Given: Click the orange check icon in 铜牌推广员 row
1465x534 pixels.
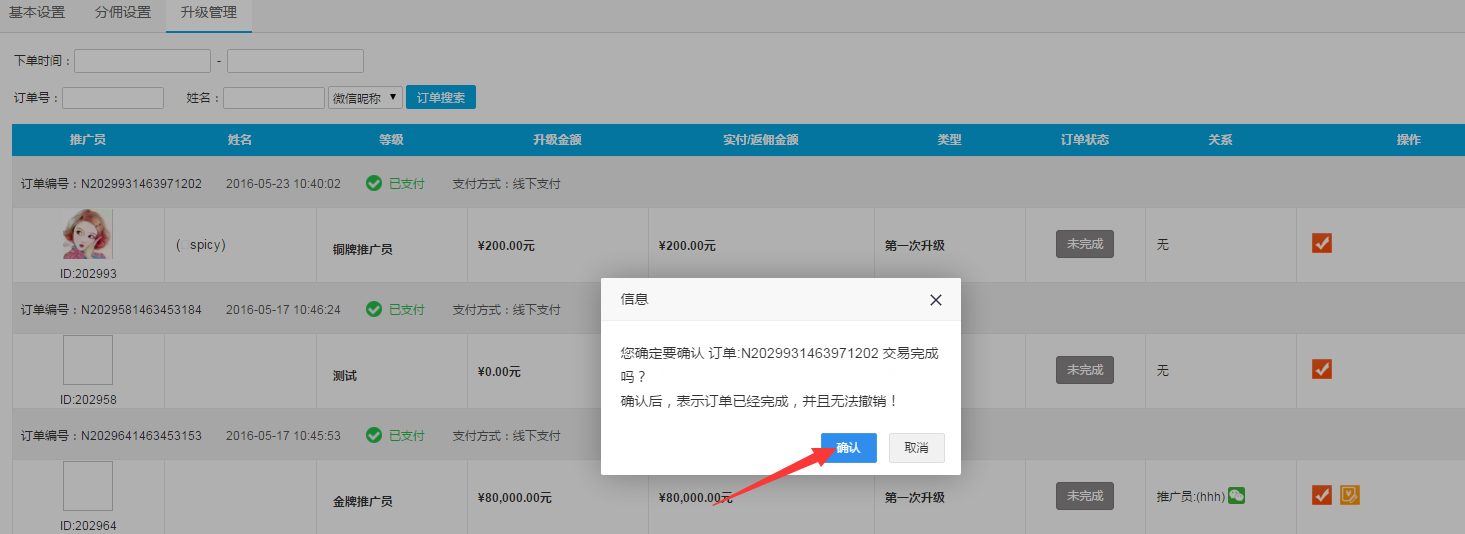Looking at the screenshot, I should 1322,243.
